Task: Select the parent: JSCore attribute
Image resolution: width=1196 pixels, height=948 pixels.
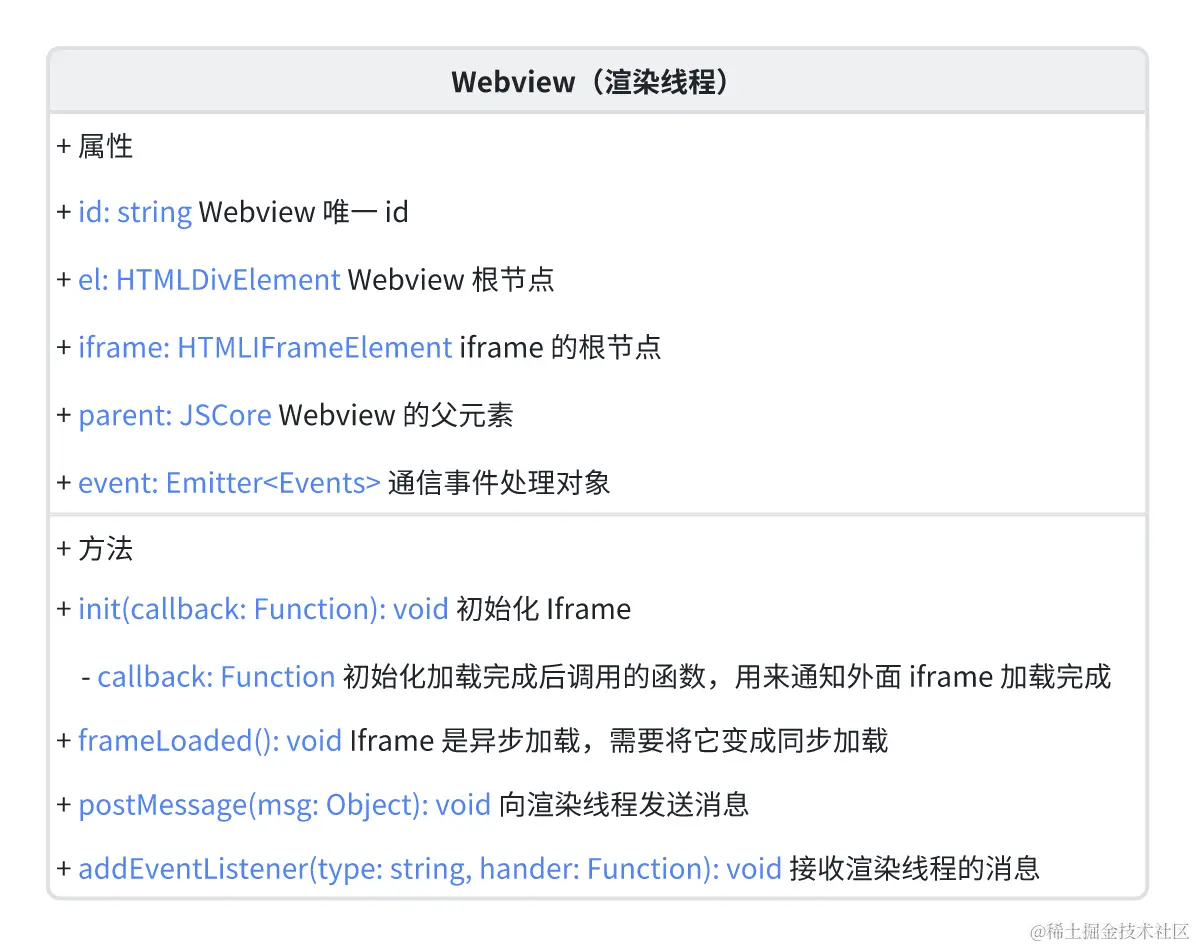Action: [x=175, y=415]
